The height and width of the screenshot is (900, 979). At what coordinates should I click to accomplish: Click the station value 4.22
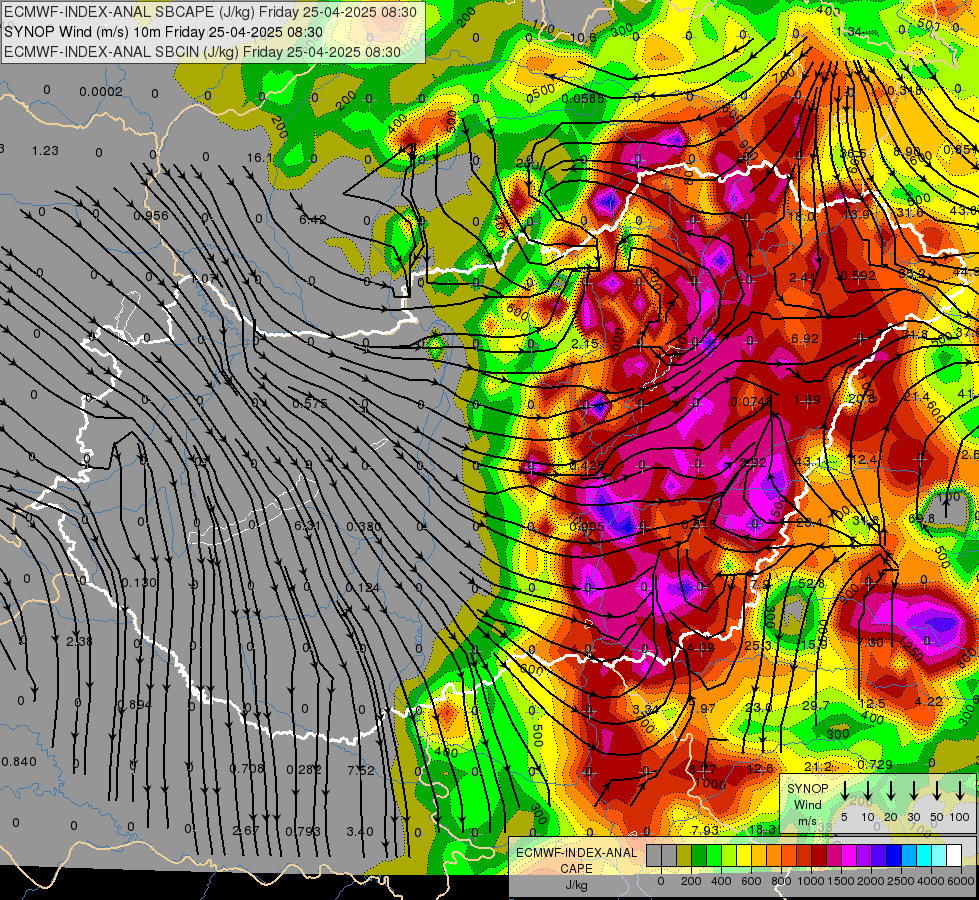click(928, 701)
